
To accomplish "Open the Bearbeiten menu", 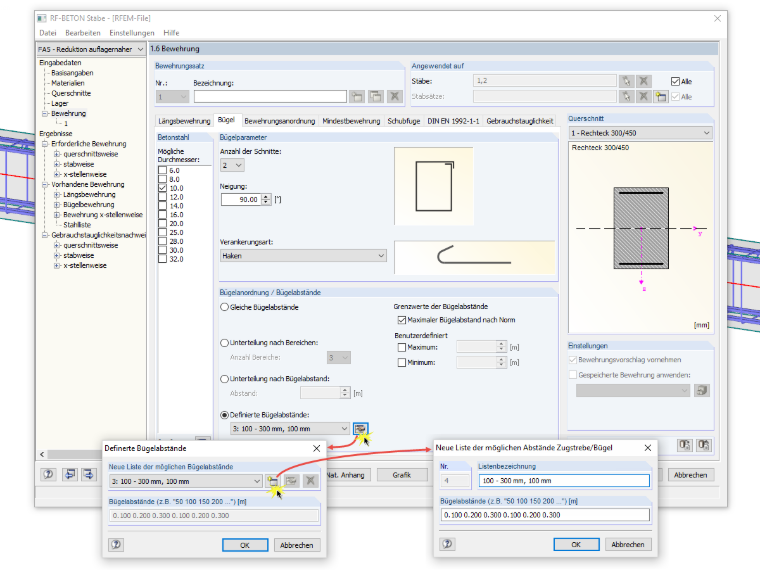I will click(83, 33).
